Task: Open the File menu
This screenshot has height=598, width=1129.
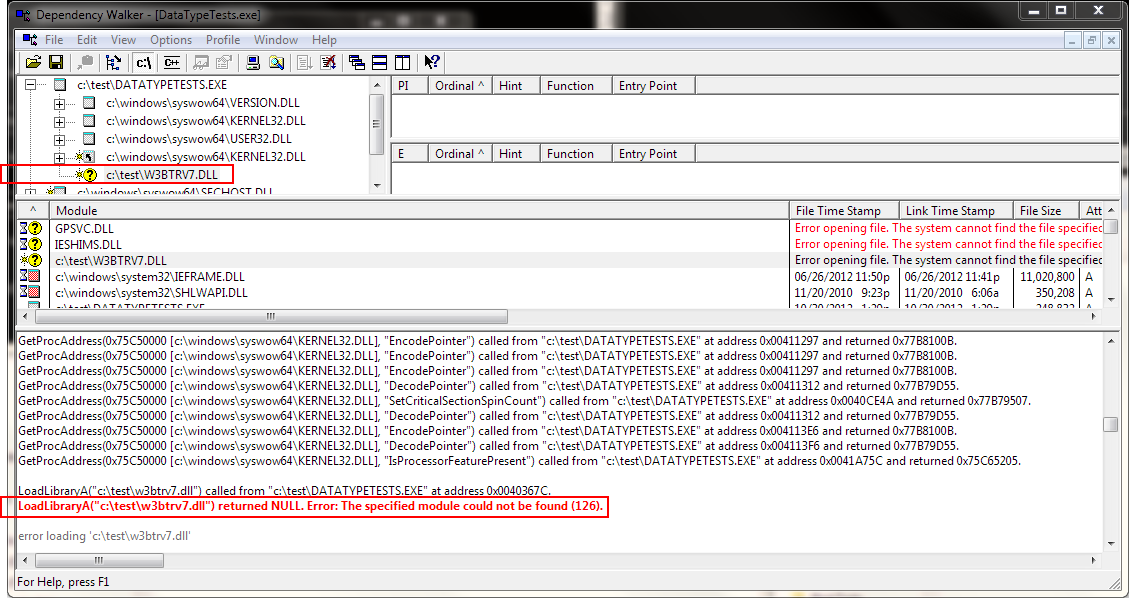Action: coord(54,40)
